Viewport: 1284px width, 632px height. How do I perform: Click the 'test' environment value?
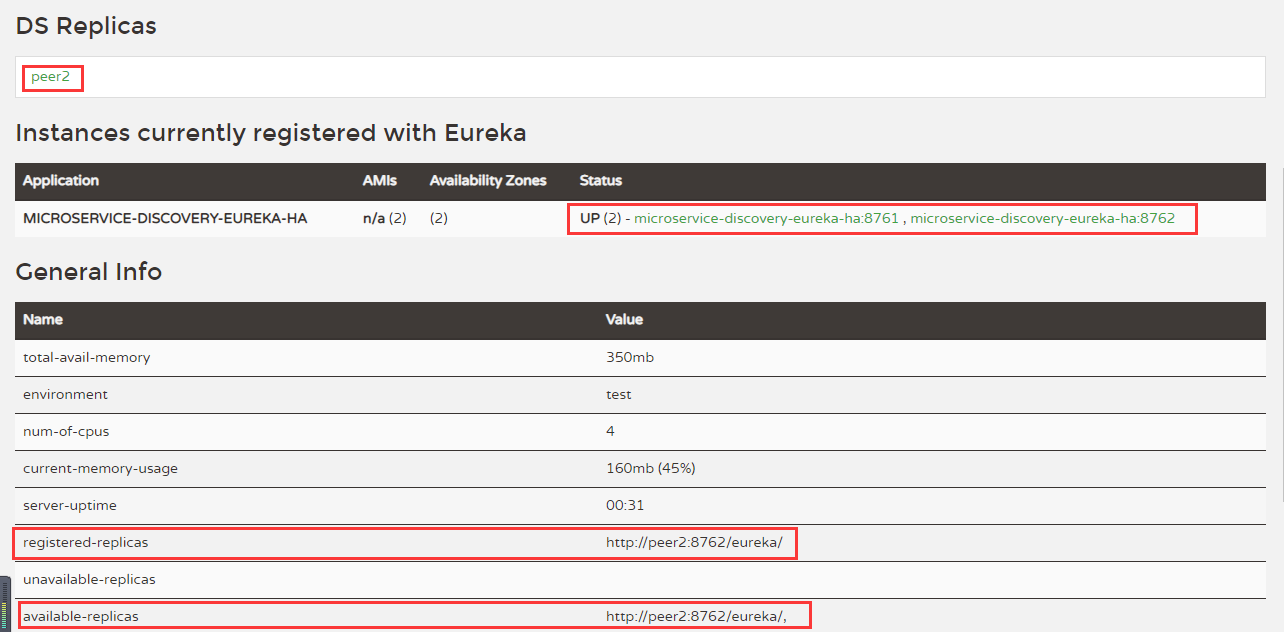pos(619,394)
